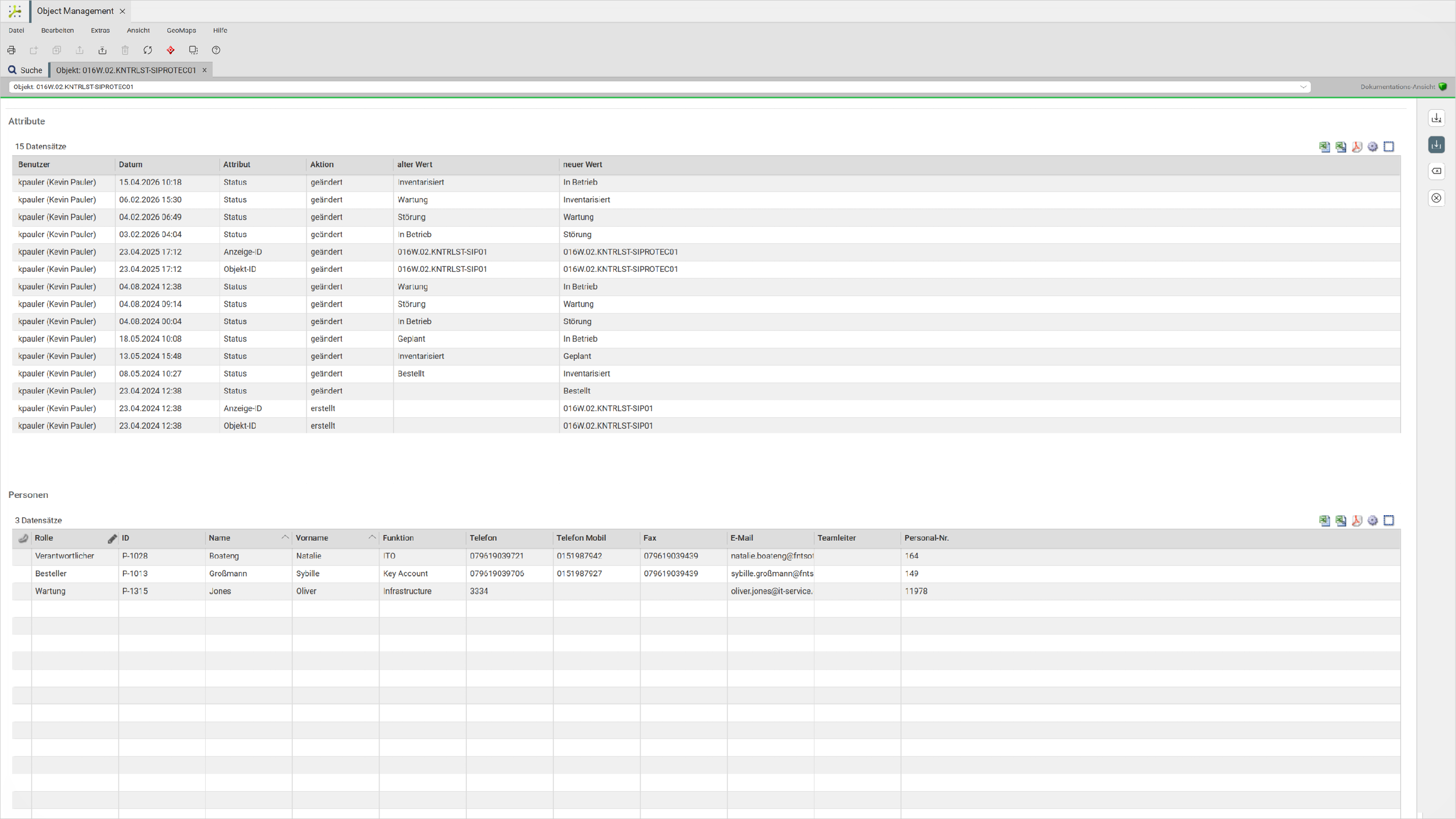This screenshot has width=1456, height=819.
Task: Click the PDF export icon above Attribute table
Action: [x=1356, y=147]
